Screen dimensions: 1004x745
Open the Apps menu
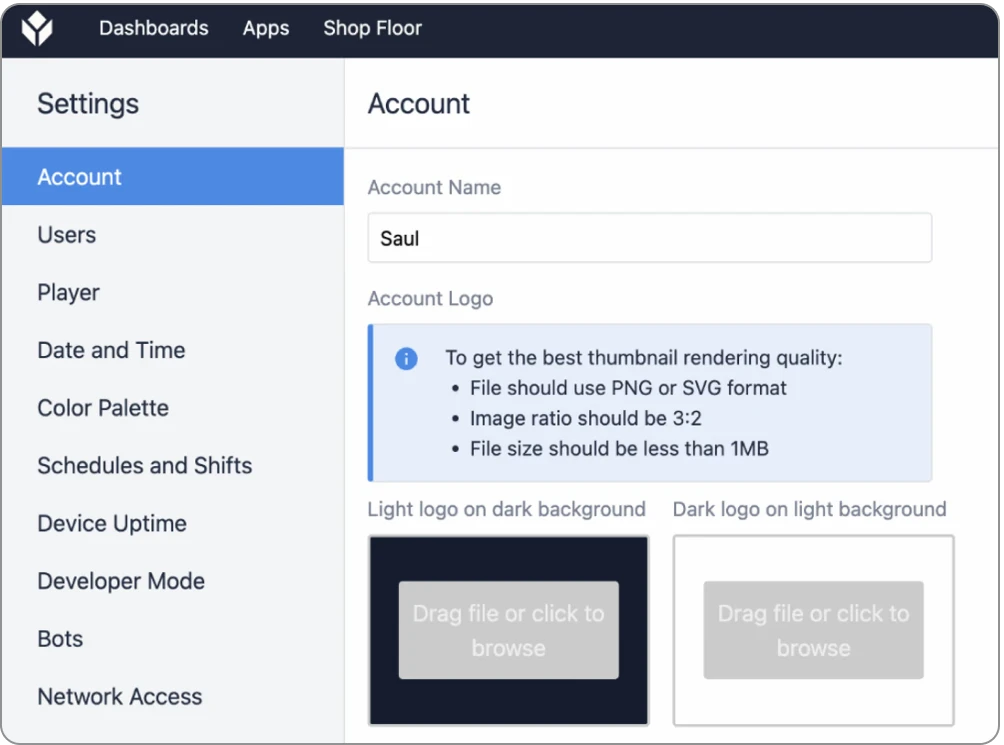click(266, 28)
